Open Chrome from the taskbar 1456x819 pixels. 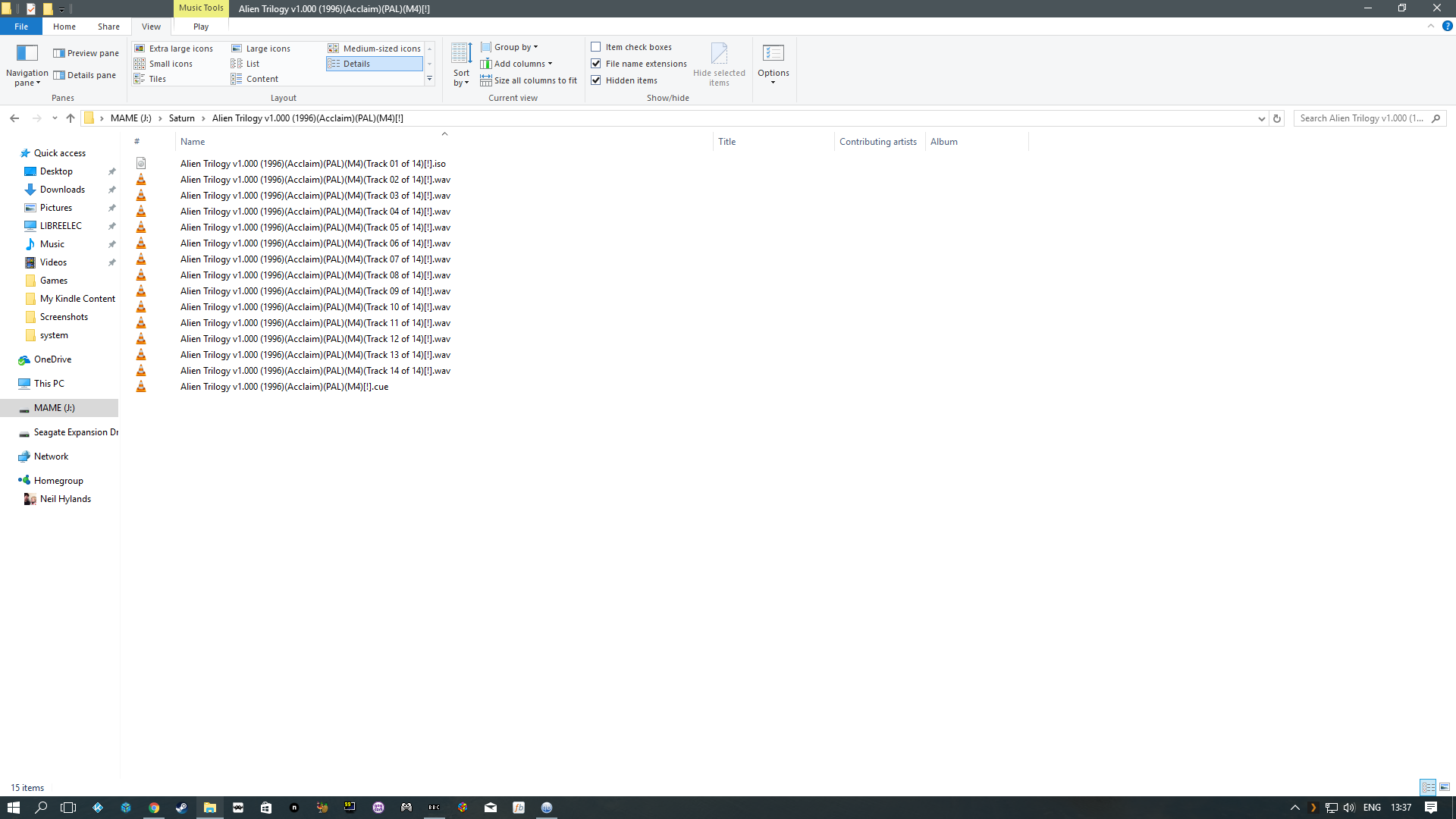[x=154, y=808]
